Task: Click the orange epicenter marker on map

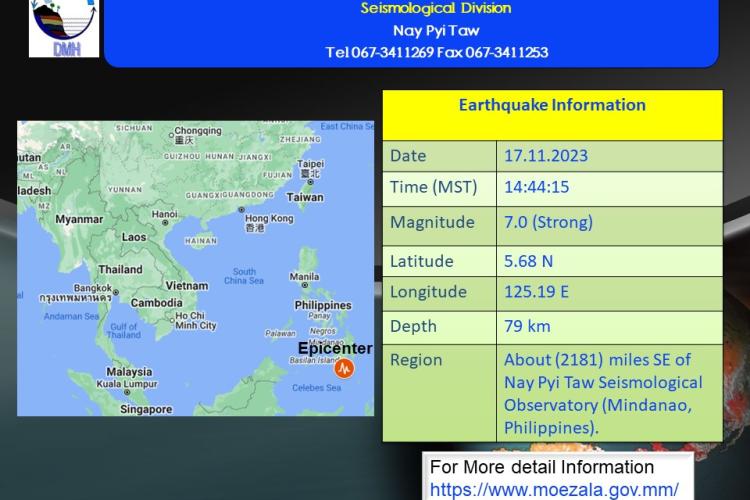Action: point(344,368)
